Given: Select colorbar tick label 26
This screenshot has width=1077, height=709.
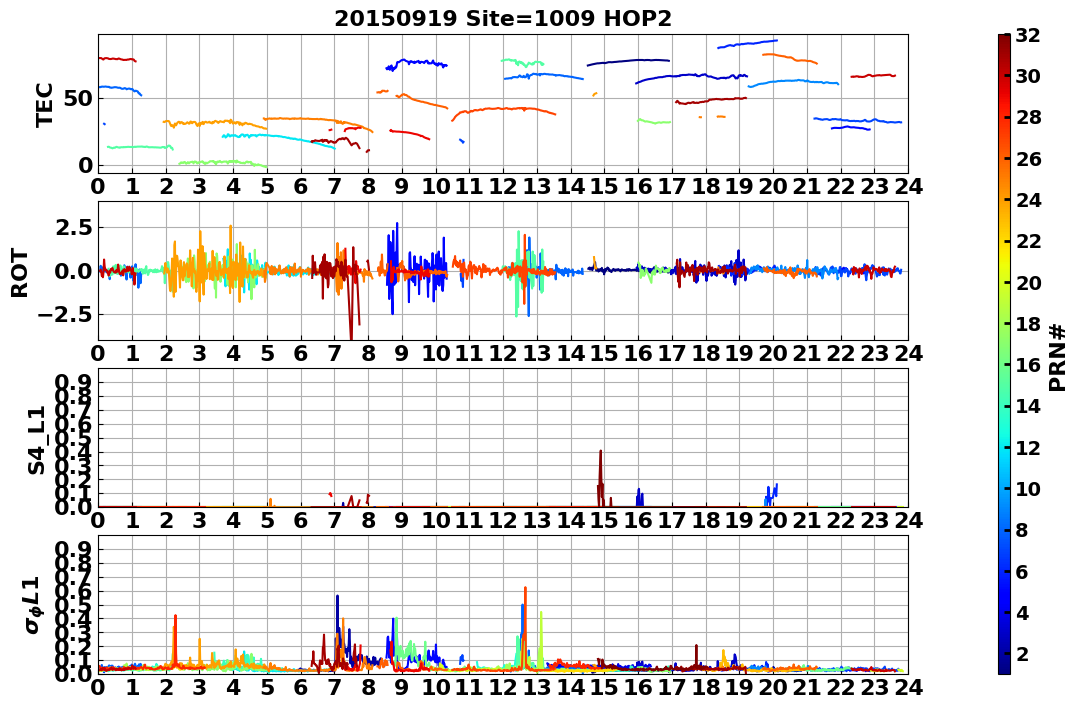Looking at the screenshot, I should 1028,159.
